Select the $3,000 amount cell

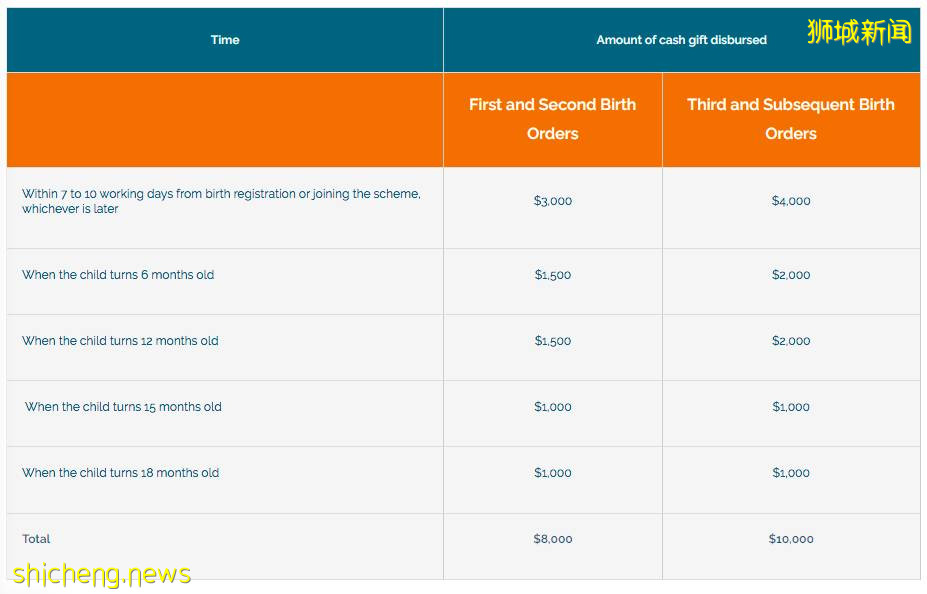(553, 201)
